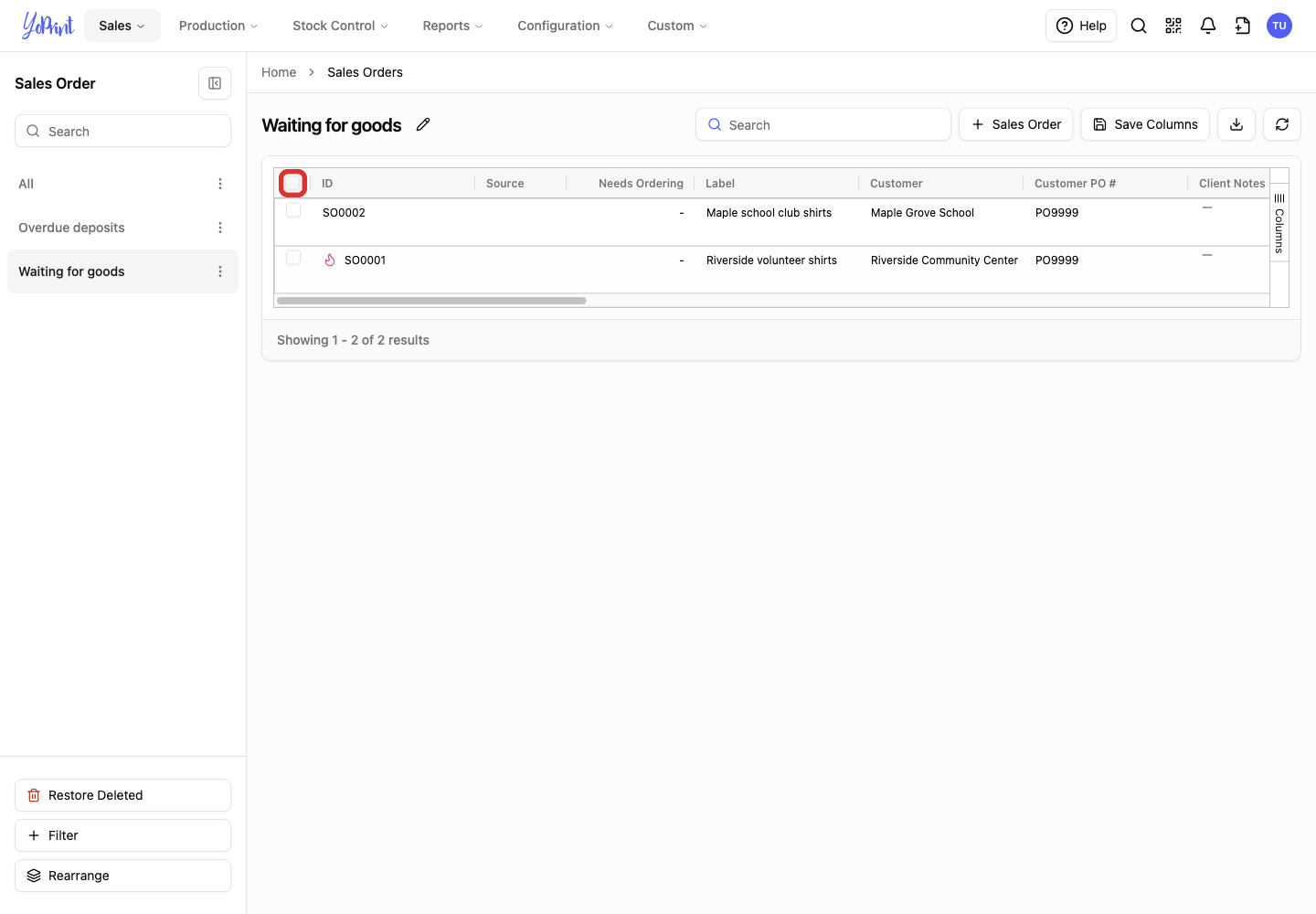Focus the sales orders Search field
Viewport: 1316px width, 914px height.
823,124
